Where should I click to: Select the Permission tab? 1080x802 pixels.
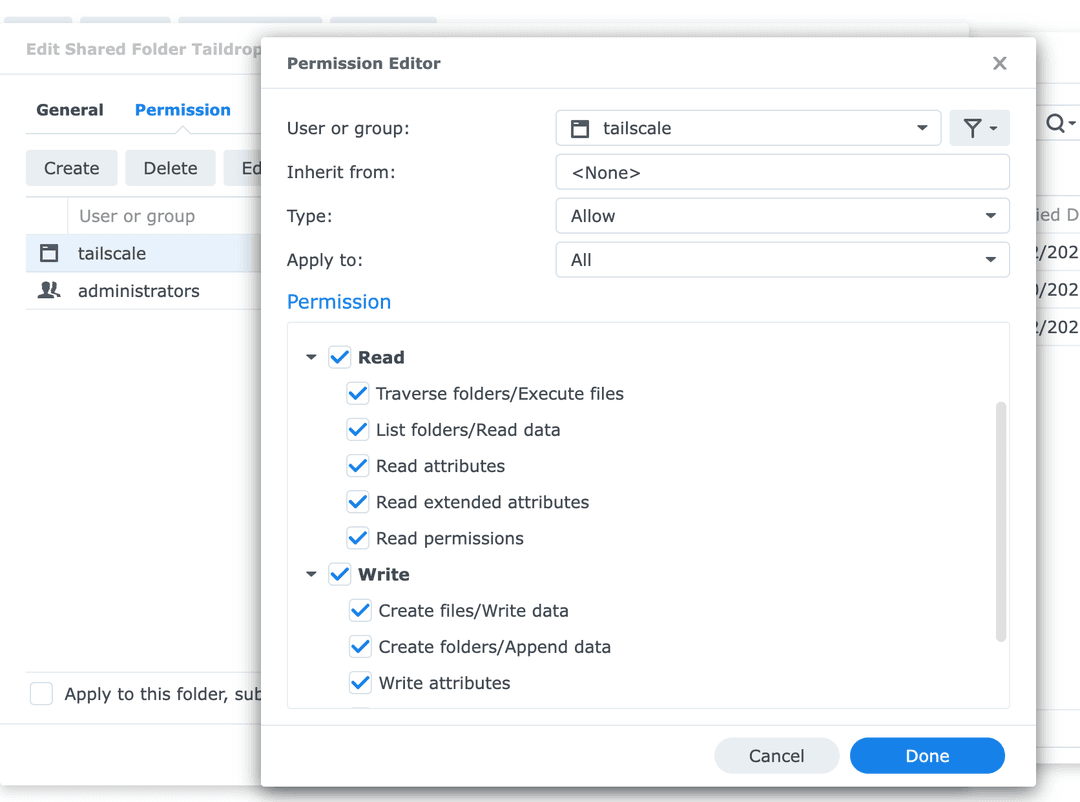183,110
